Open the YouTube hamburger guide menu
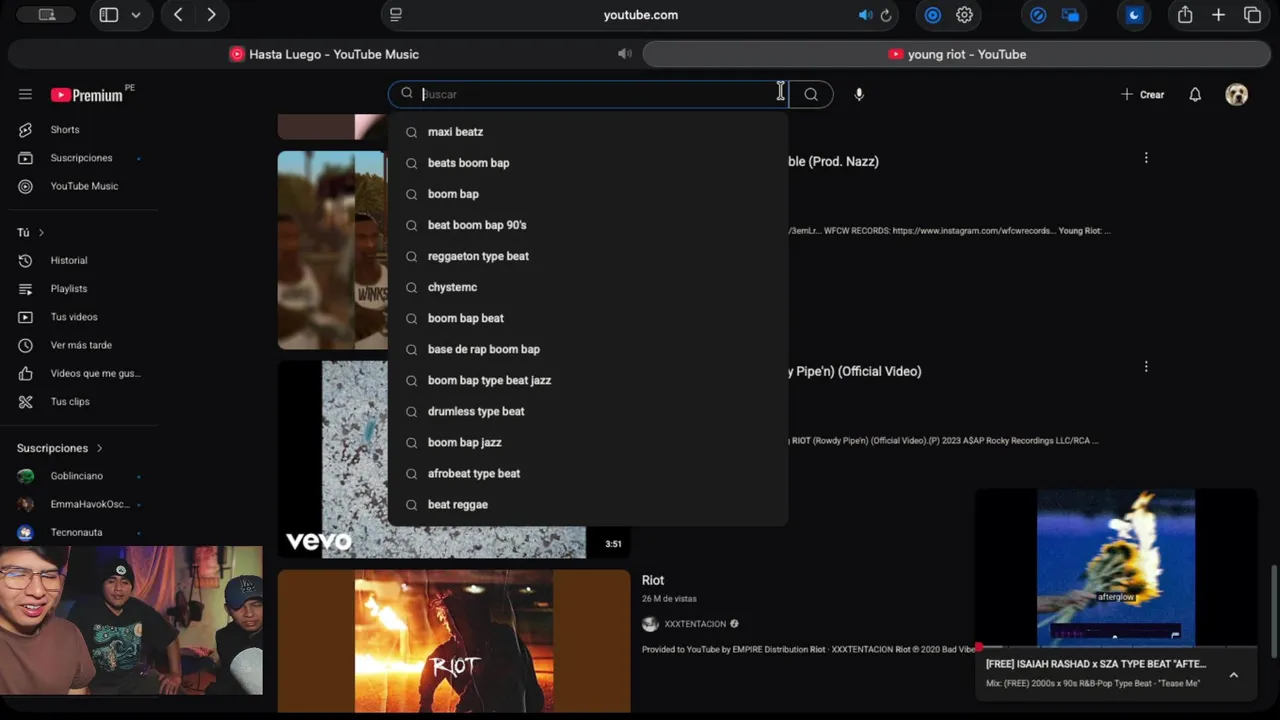The width and height of the screenshot is (1280, 720). tap(25, 94)
